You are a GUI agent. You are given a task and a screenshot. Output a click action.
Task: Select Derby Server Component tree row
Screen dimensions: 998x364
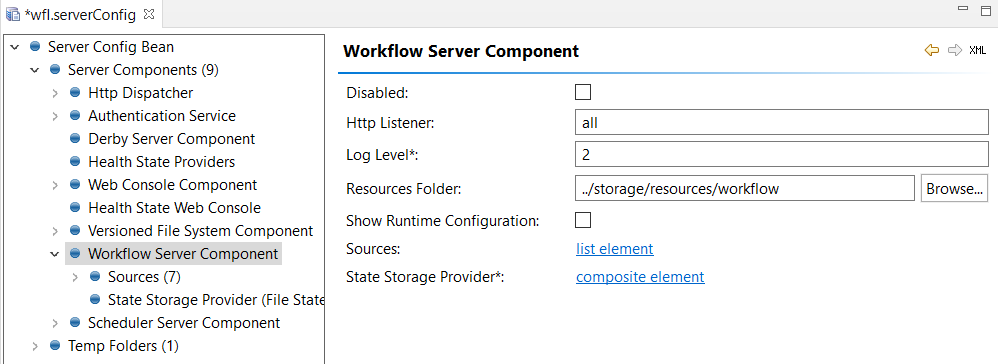click(171, 139)
